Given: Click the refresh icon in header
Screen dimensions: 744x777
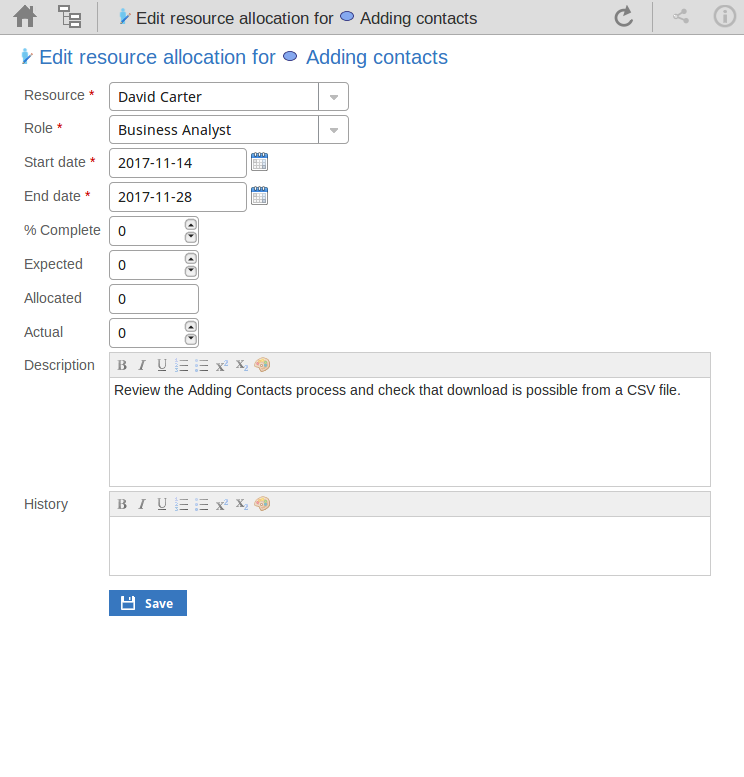Looking at the screenshot, I should click(623, 17).
